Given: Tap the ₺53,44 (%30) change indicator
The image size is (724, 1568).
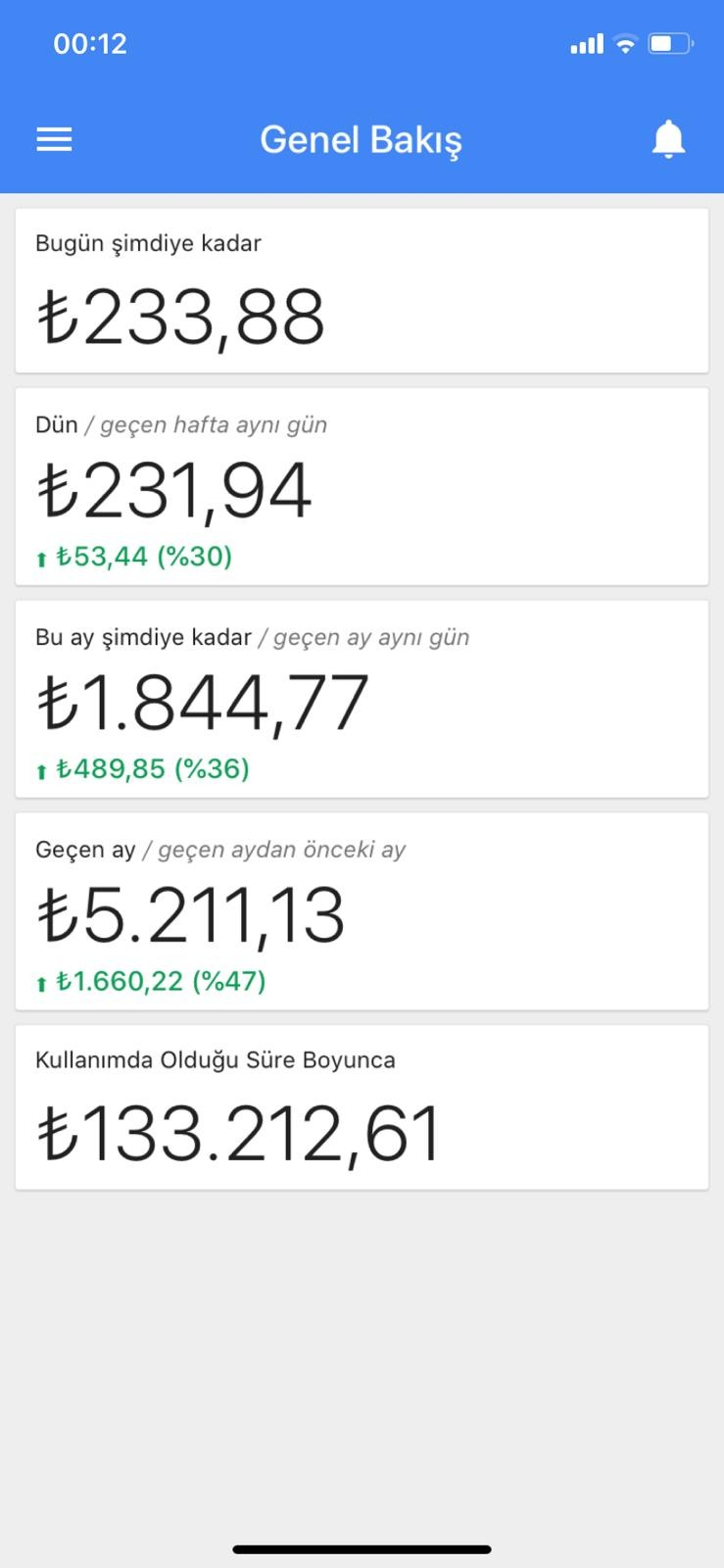Looking at the screenshot, I should click(x=144, y=557).
